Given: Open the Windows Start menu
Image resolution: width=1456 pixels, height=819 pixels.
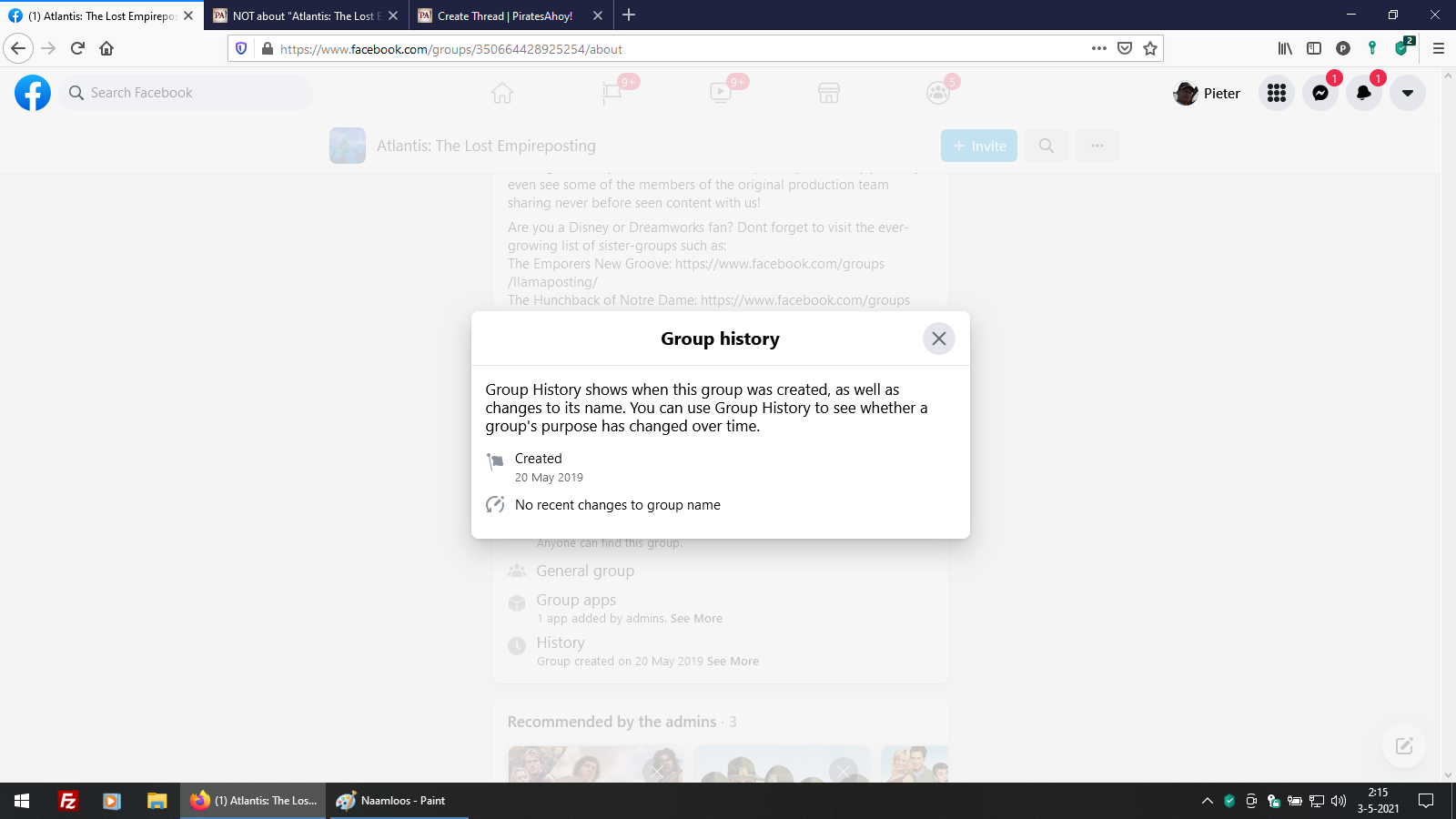Looking at the screenshot, I should tap(22, 801).
